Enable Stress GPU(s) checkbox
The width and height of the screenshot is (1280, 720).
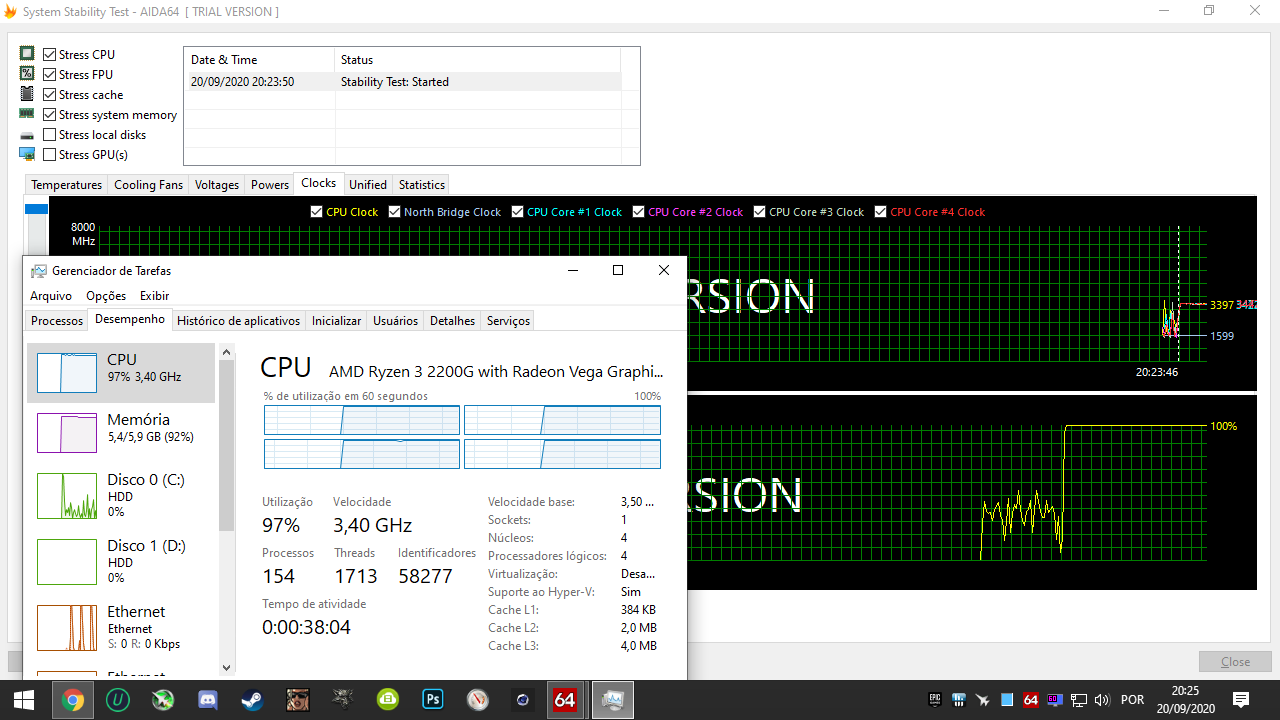(x=50, y=155)
